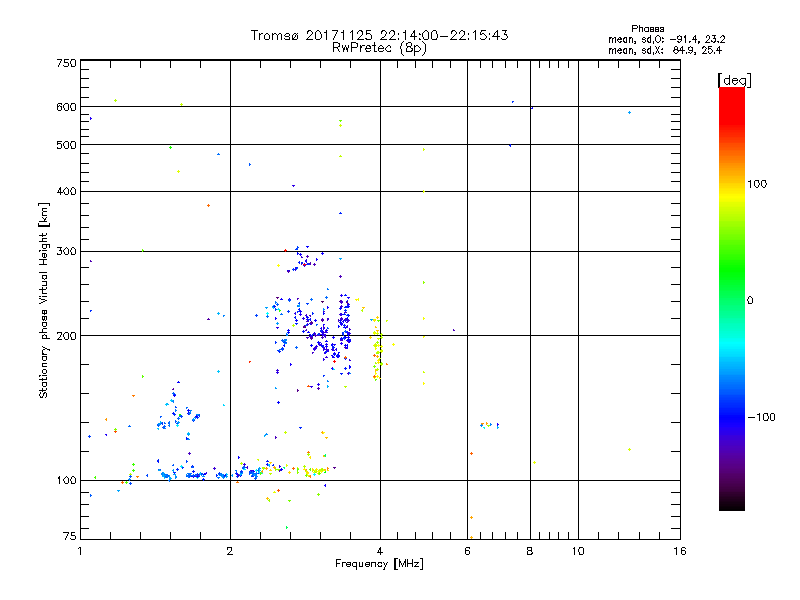Click the x-axis tick label '10'
This screenshot has width=800, height=600.
pyautogui.click(x=578, y=551)
